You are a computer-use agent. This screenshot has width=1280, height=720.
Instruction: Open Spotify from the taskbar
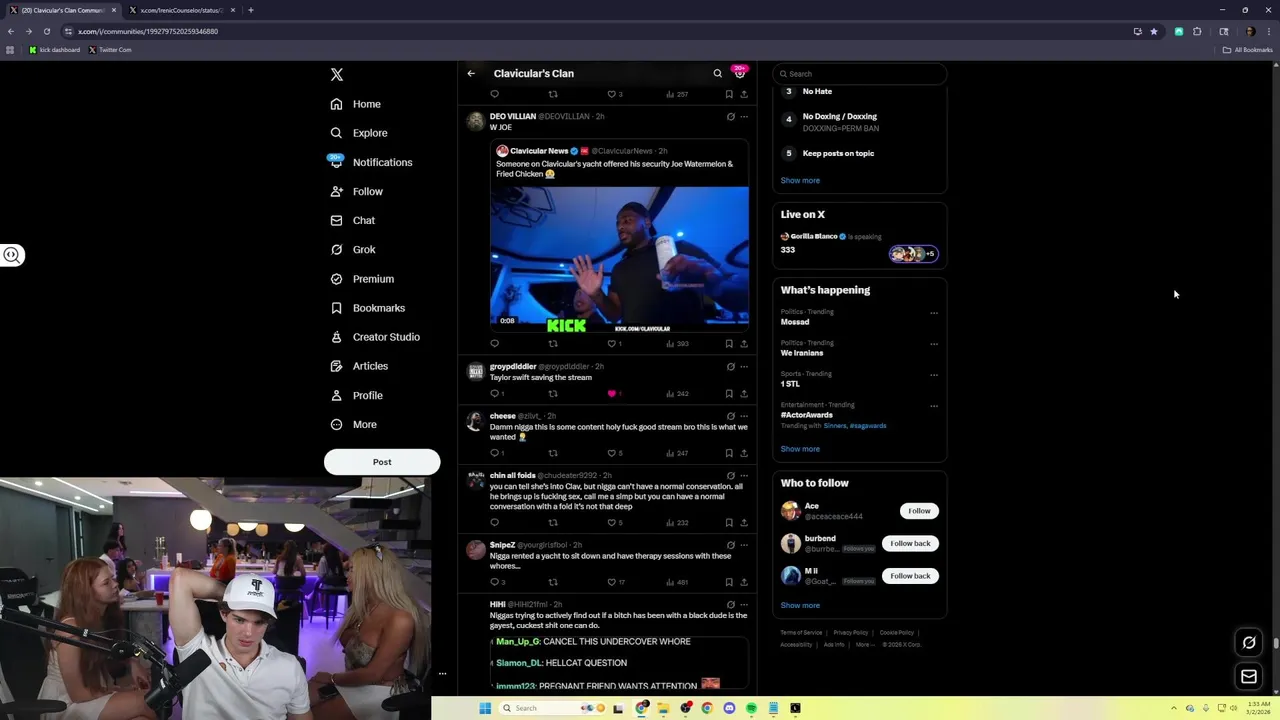[751, 708]
